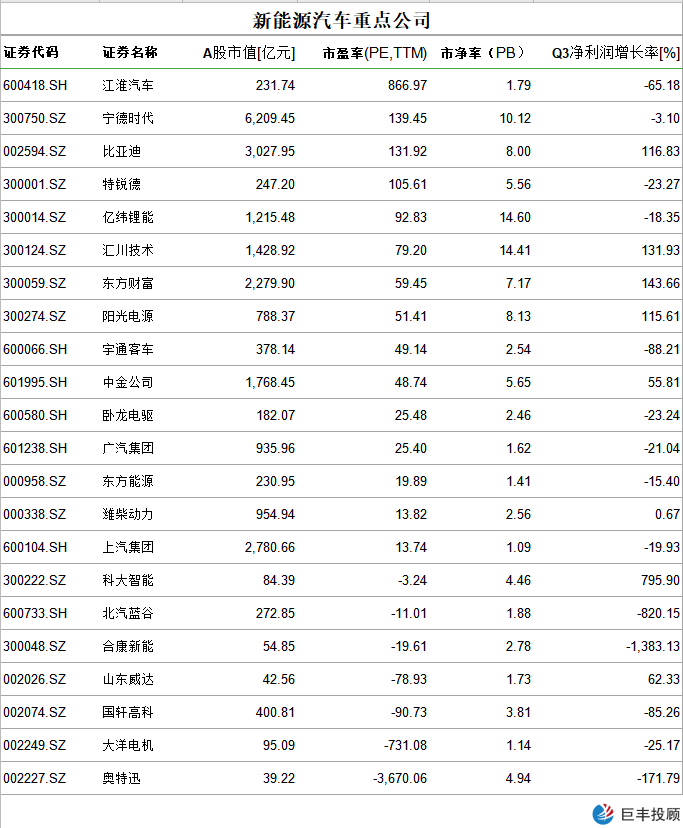Click the 证券名称 column header
The image size is (683, 828).
pyautogui.click(x=130, y=52)
